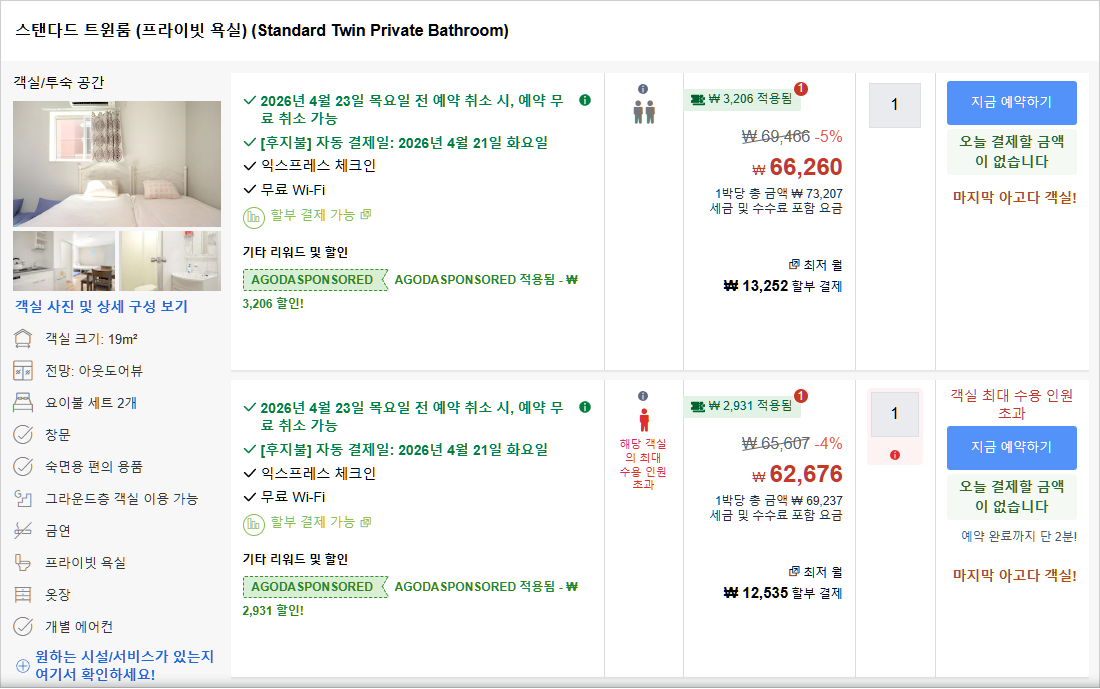Click the ₩2,931 적용됨 coupon tag

click(742, 406)
